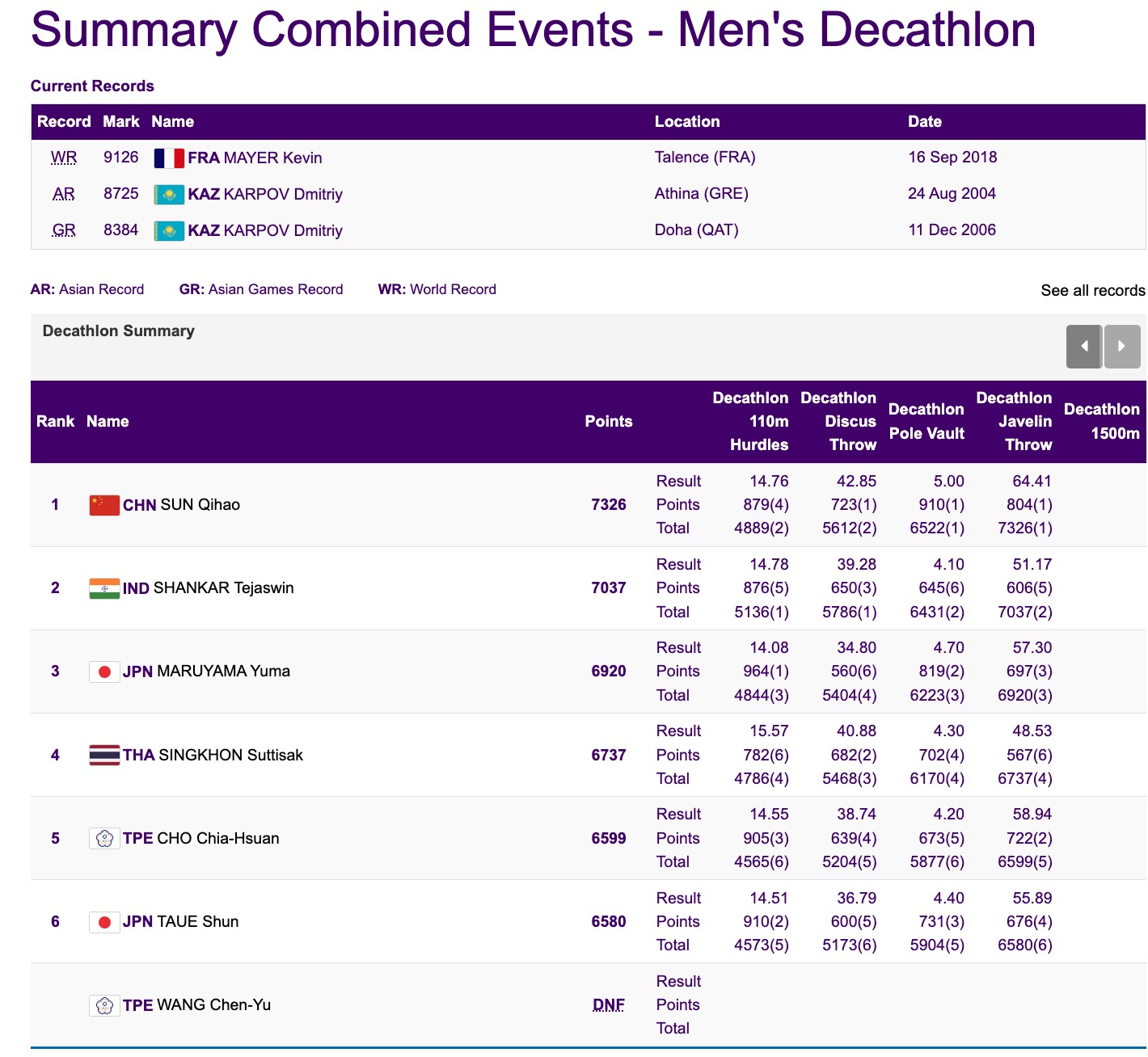Click the Points column header
Image resolution: width=1148 pixels, height=1057 pixels.
(x=608, y=422)
